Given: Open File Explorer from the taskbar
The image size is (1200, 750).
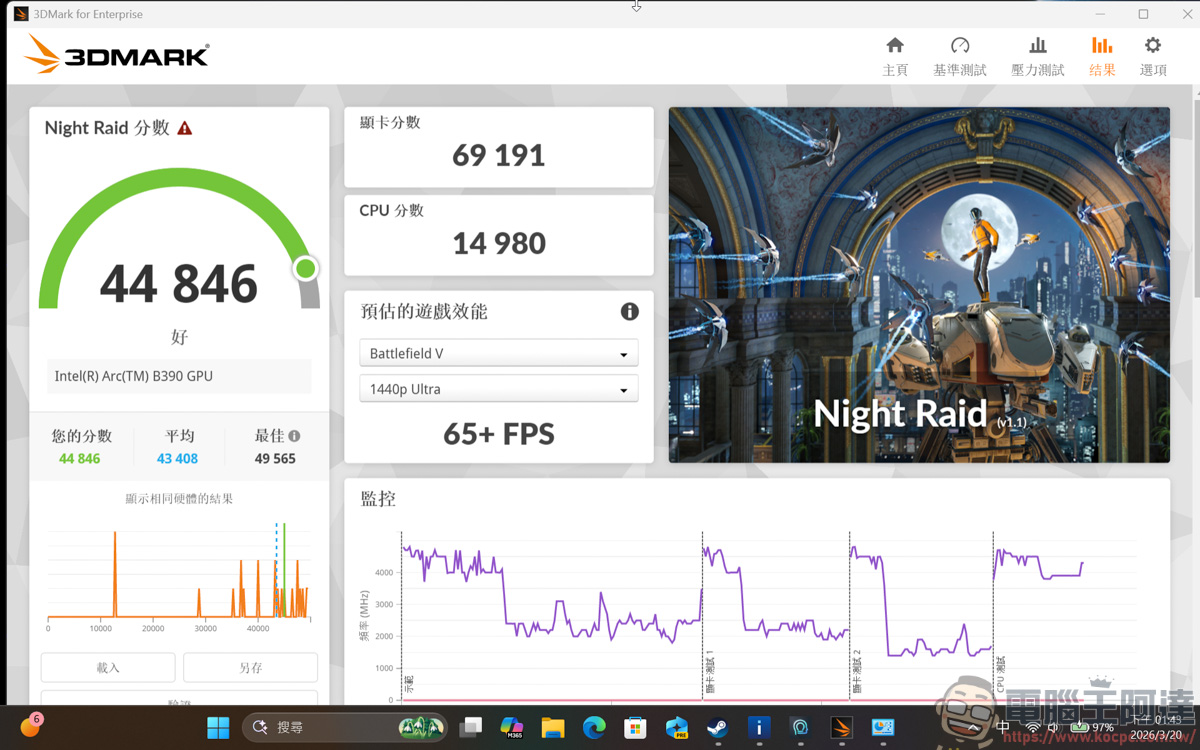Looking at the screenshot, I should [x=553, y=728].
